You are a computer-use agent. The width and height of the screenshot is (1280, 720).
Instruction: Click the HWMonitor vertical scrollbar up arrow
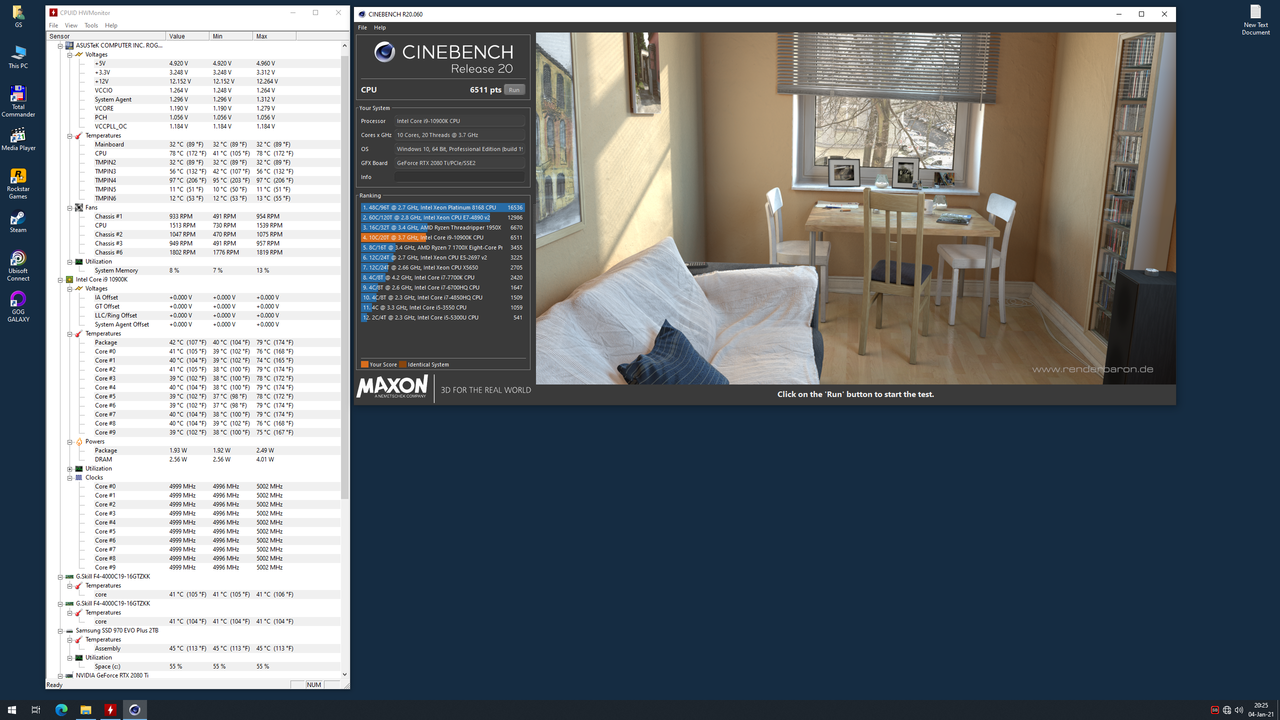point(345,45)
